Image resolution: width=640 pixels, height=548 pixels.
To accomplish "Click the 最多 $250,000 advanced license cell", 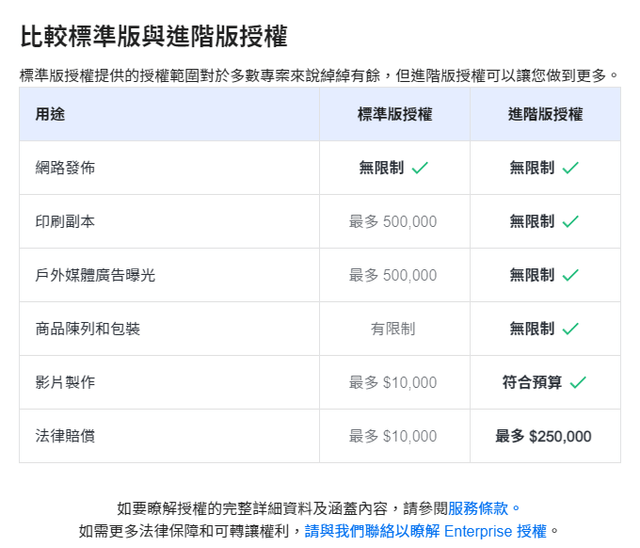I will [543, 436].
